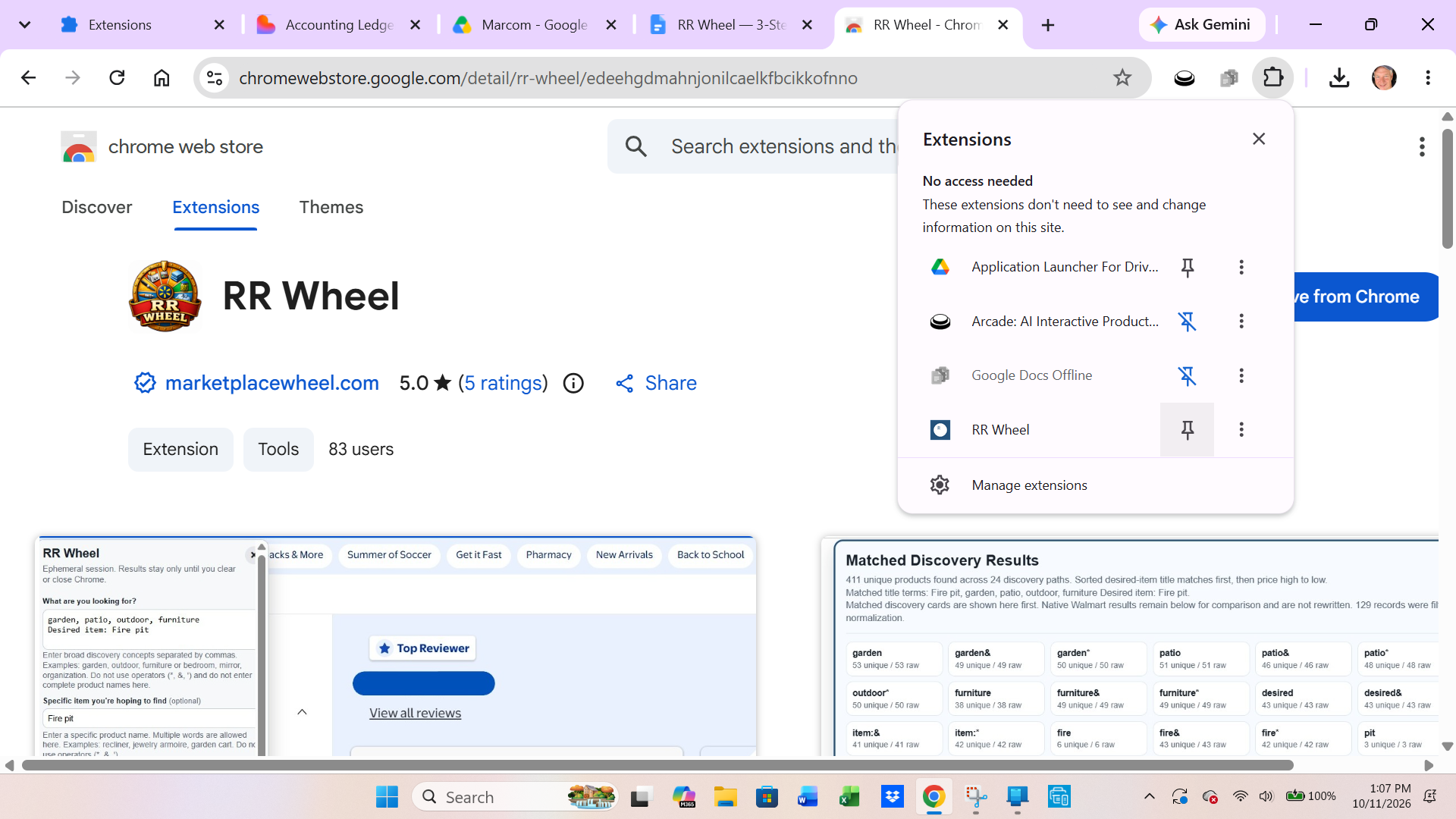Open Manage extensions settings
This screenshot has height=819, width=1456.
(x=1095, y=485)
